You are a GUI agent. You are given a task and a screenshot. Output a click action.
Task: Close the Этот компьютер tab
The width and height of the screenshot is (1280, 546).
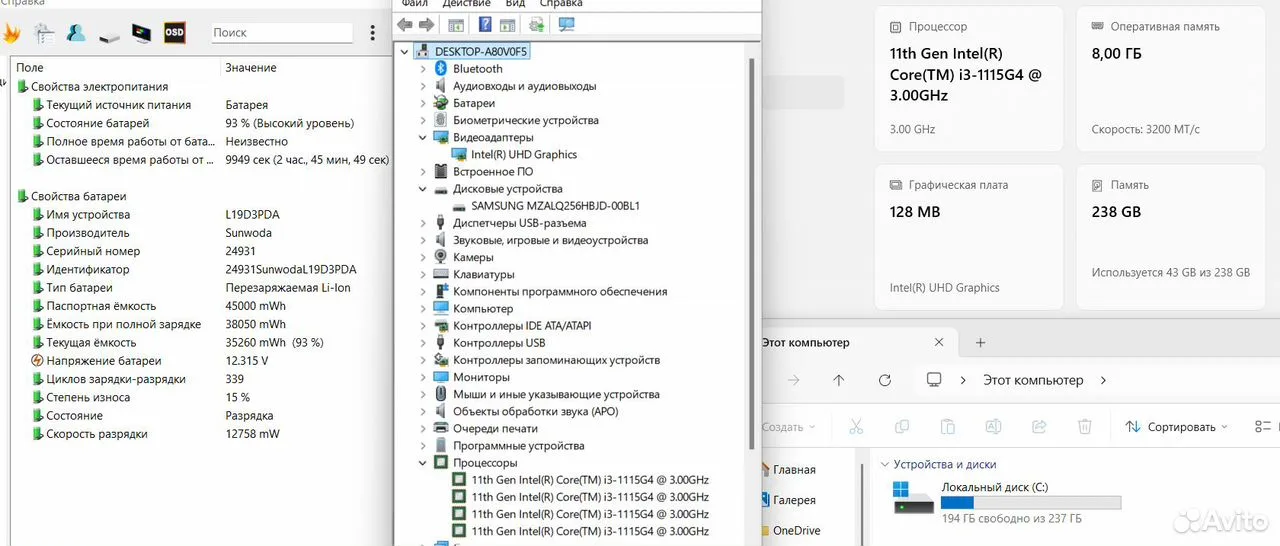[x=939, y=342]
